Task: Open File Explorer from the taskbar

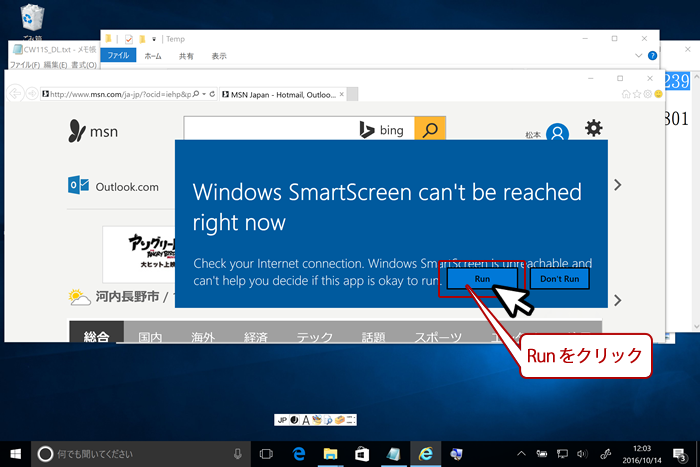Action: [x=330, y=454]
